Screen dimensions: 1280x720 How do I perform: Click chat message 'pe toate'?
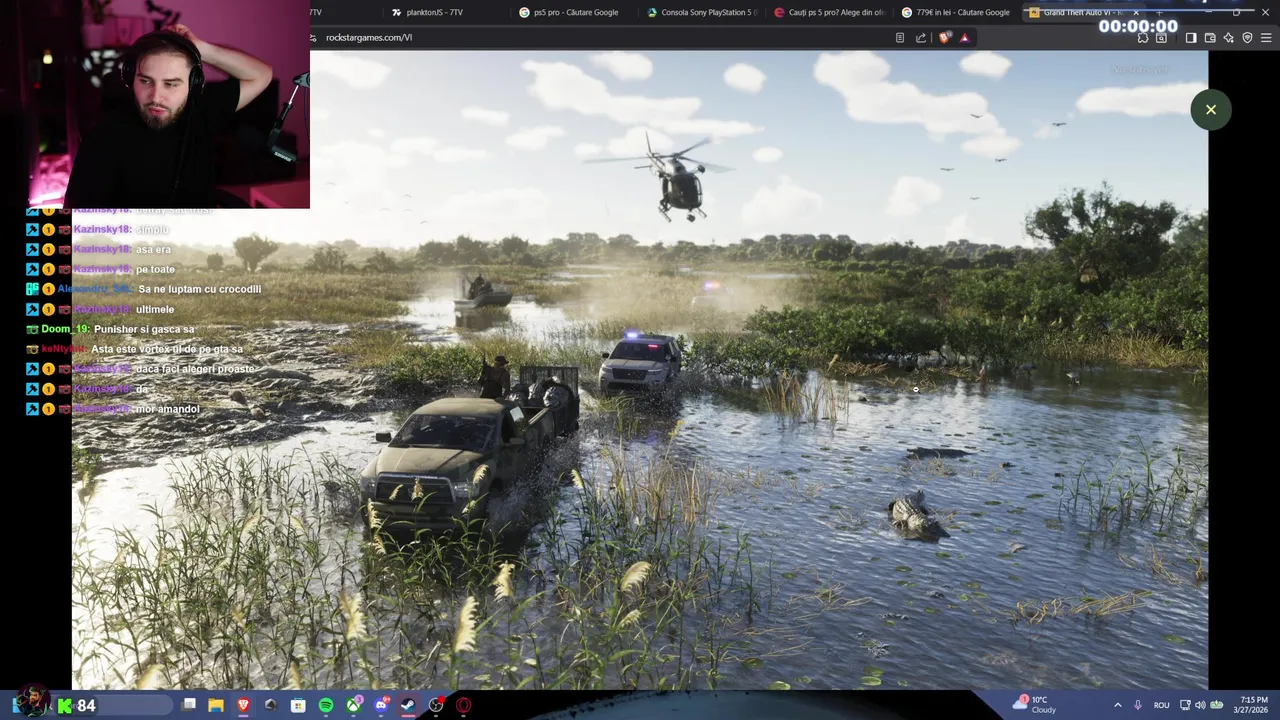tap(155, 269)
